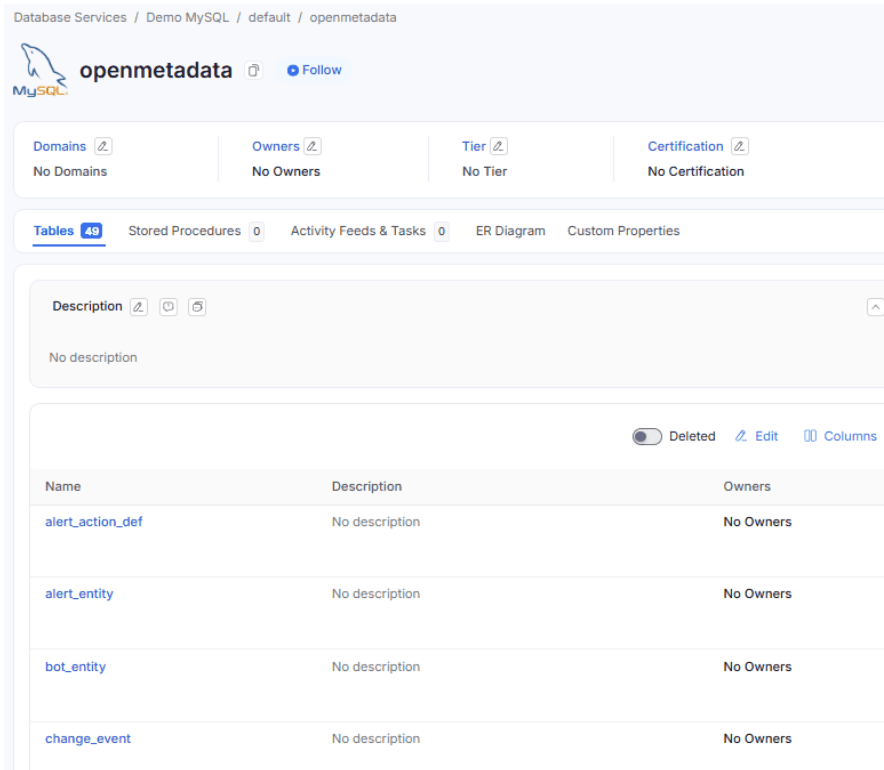Click the third icon beside Description heading

197,307
